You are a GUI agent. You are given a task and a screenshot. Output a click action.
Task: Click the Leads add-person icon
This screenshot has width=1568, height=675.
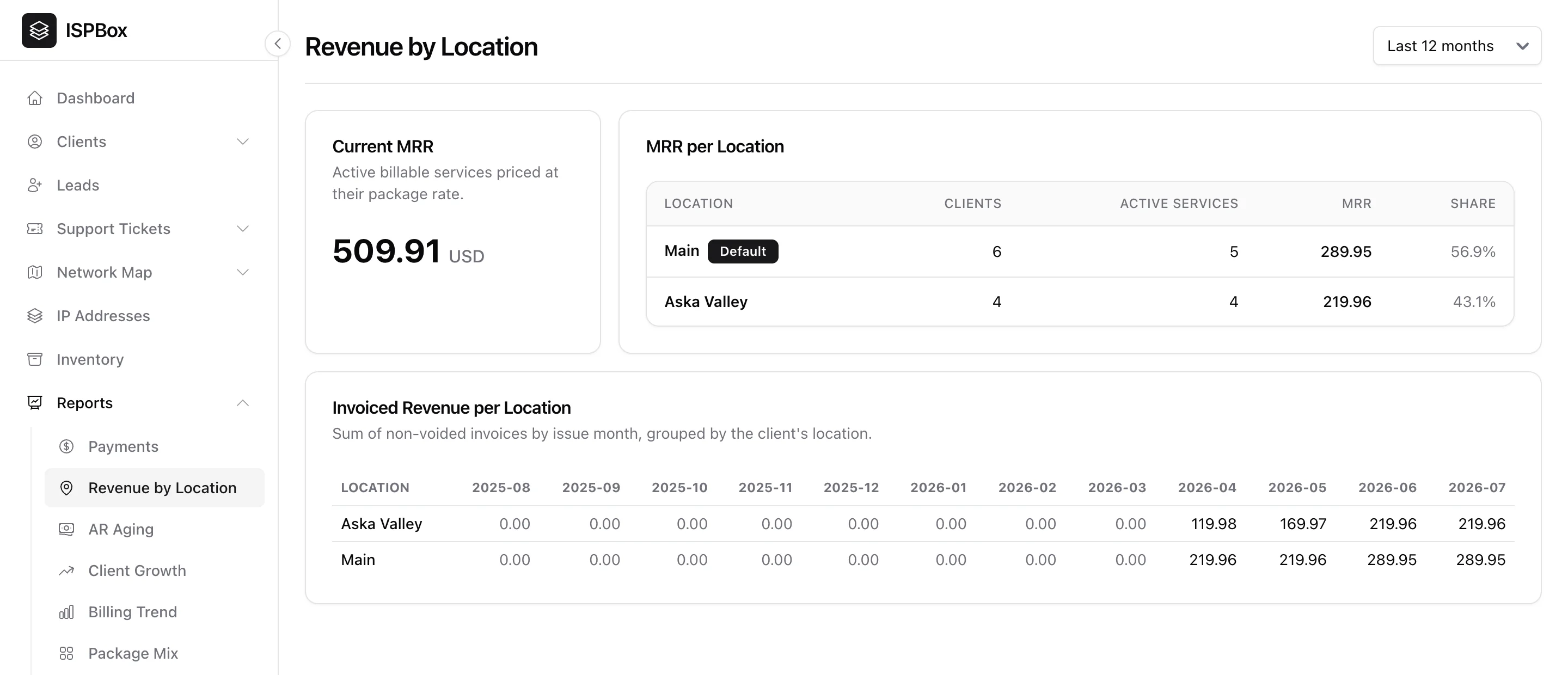coord(35,185)
